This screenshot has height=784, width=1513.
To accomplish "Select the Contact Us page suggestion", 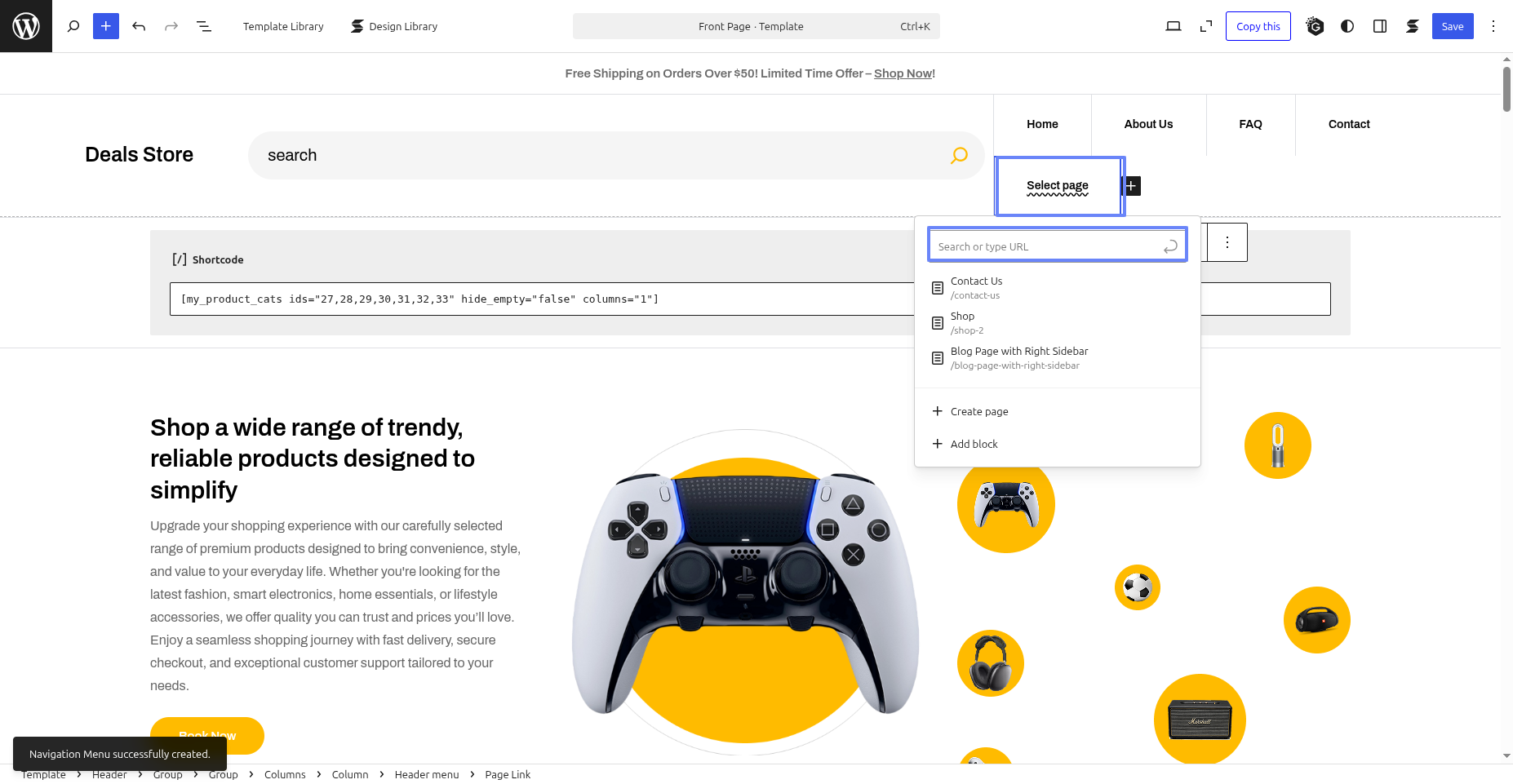I will pos(977,287).
